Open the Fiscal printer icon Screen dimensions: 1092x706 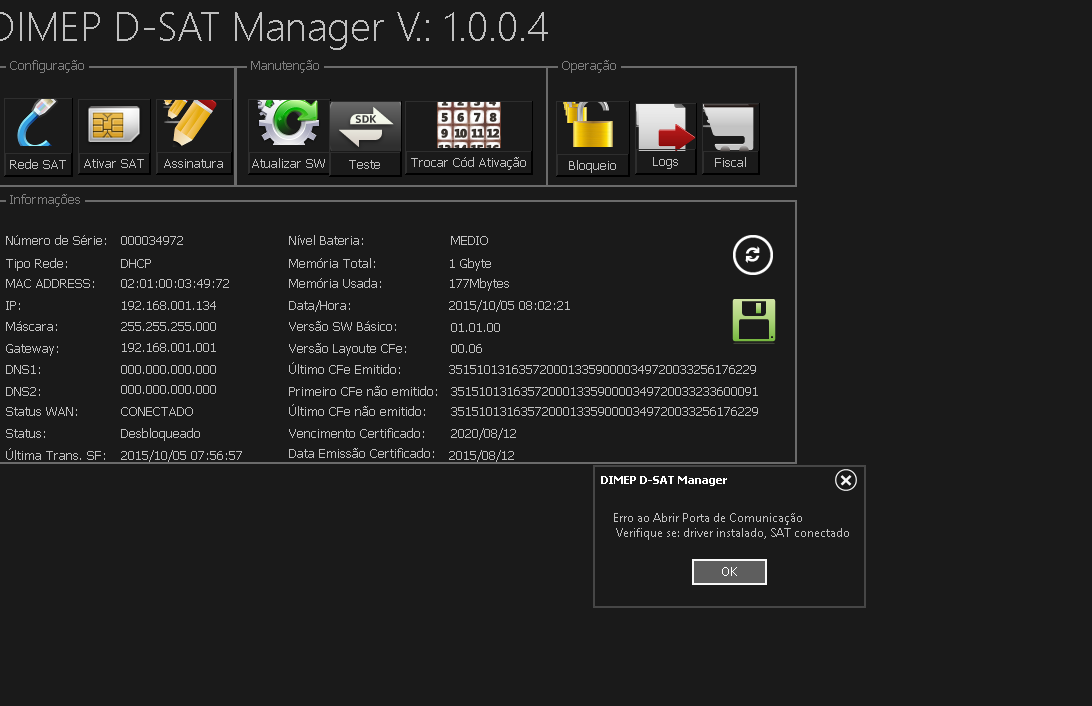(731, 138)
